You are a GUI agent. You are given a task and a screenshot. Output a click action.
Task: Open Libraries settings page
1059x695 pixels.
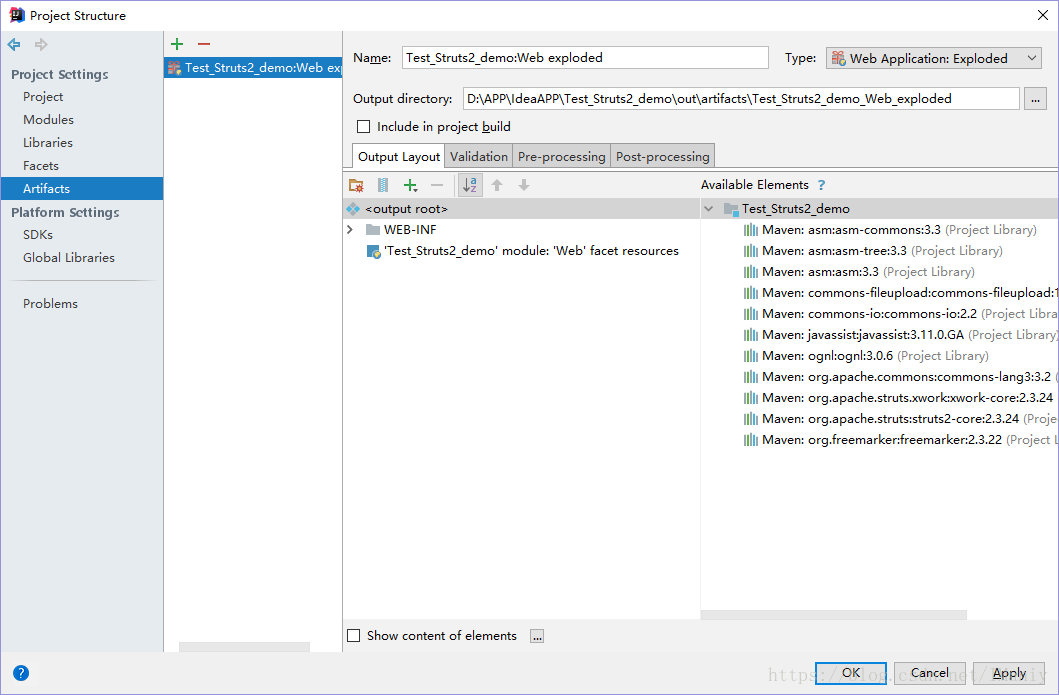pos(48,143)
